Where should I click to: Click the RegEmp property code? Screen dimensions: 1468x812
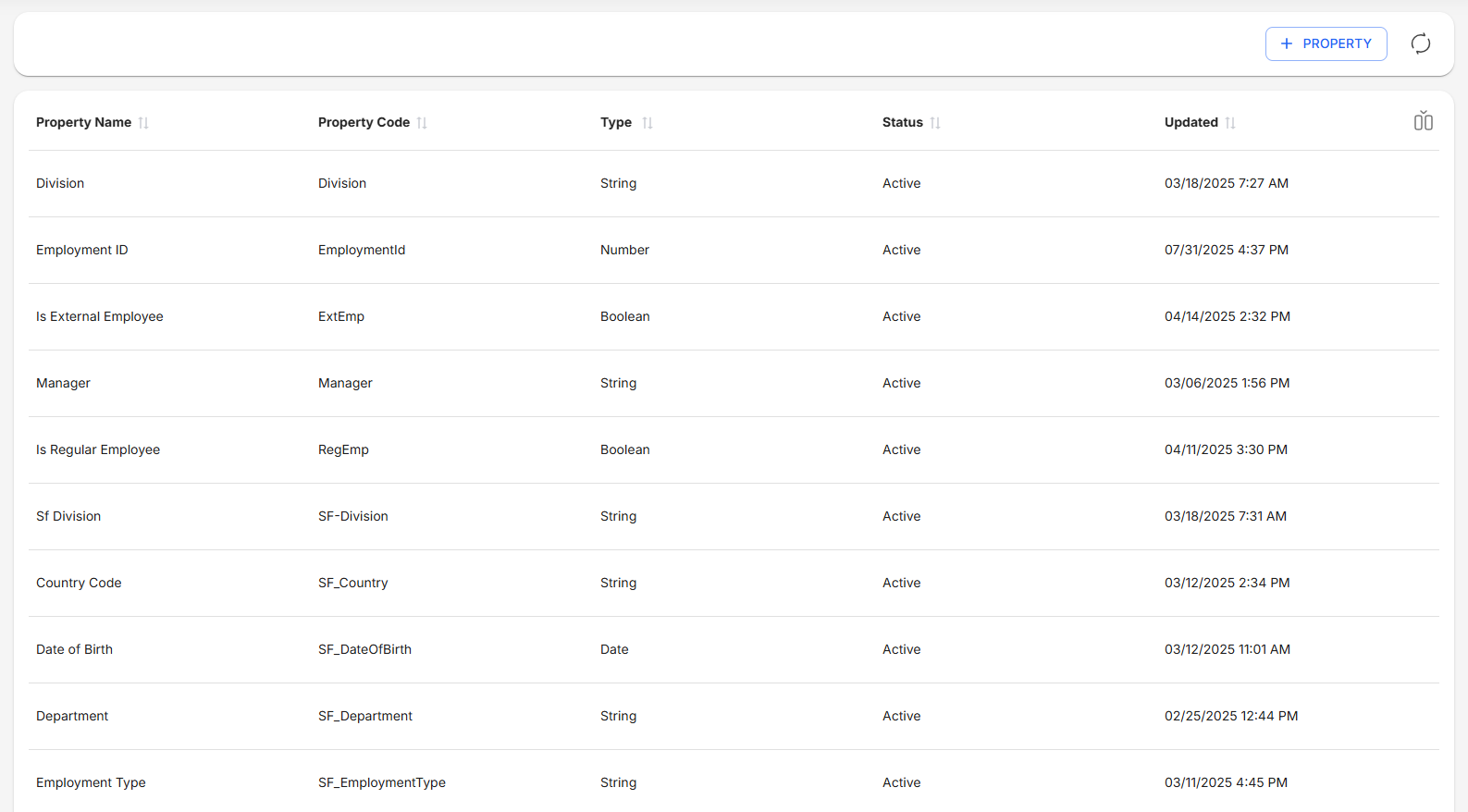(343, 449)
